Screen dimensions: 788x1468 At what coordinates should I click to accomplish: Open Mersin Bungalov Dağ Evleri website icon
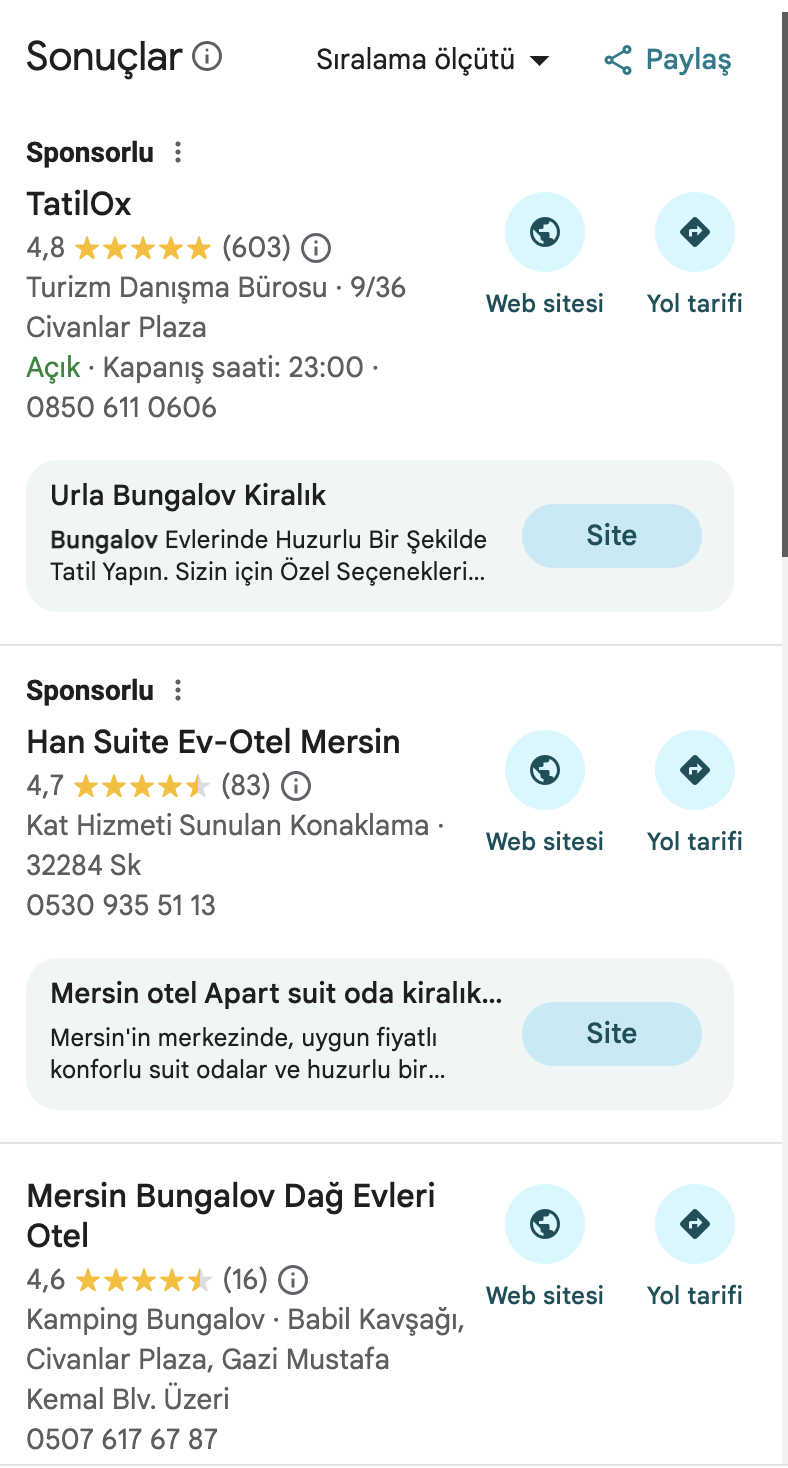pyautogui.click(x=545, y=1225)
